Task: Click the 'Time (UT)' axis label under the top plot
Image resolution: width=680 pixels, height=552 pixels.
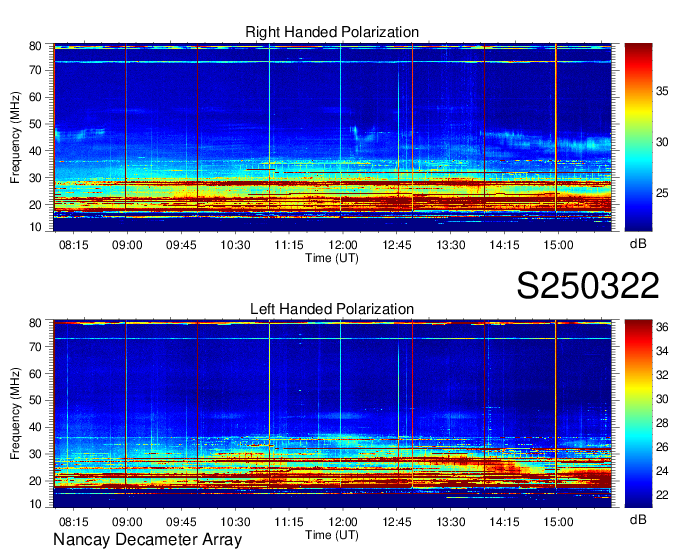Action: pos(332,258)
